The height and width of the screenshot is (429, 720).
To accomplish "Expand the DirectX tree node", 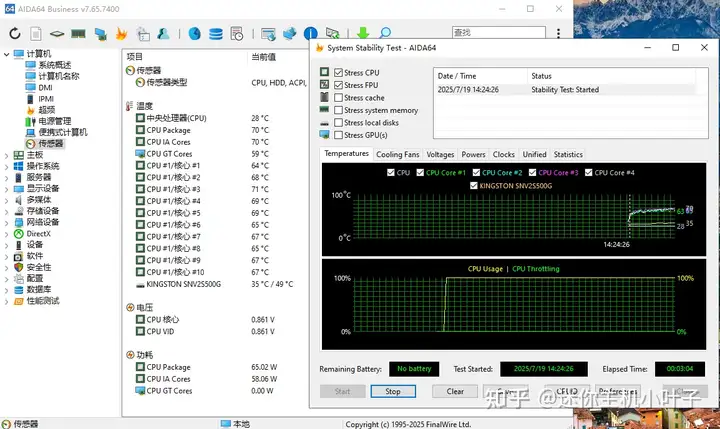I will coord(6,234).
